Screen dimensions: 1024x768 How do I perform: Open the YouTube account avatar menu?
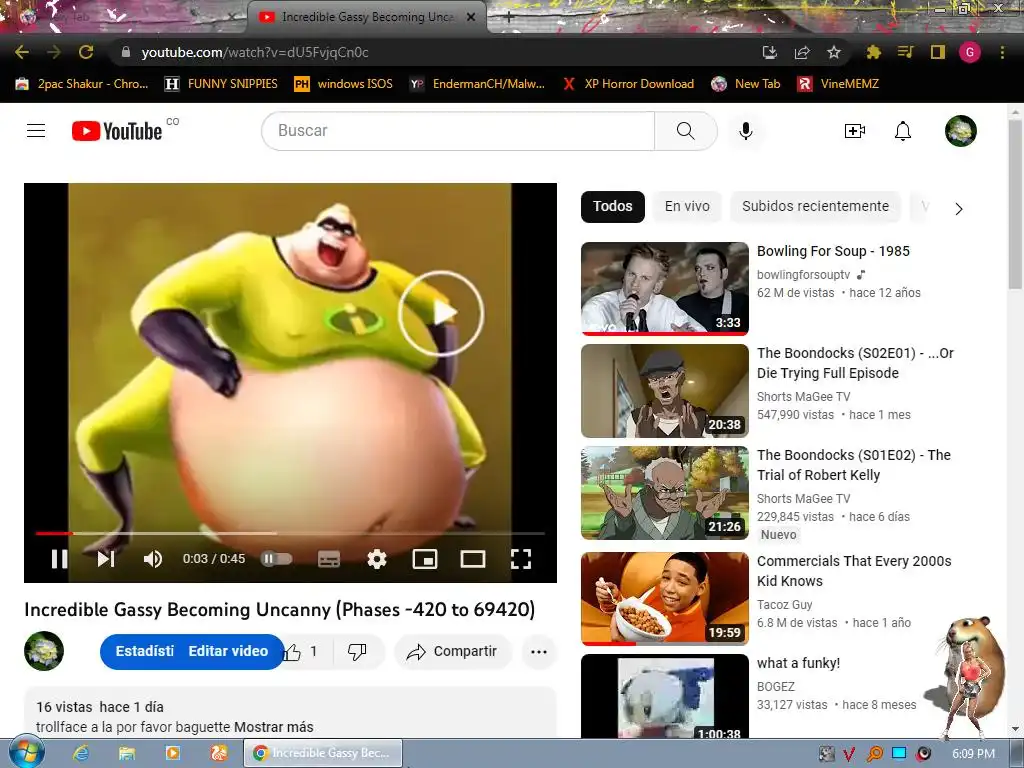(x=961, y=131)
